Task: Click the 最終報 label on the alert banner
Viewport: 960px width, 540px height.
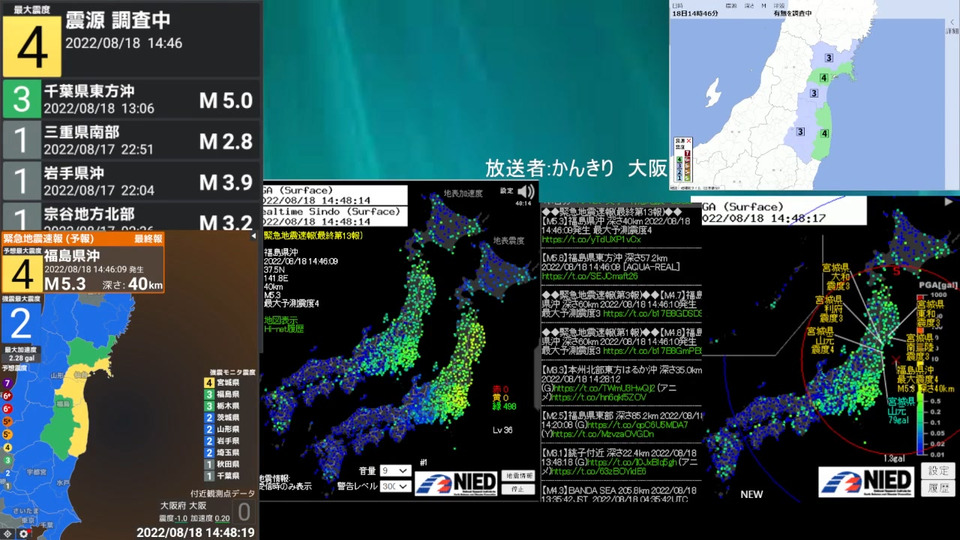Action: click(x=148, y=239)
